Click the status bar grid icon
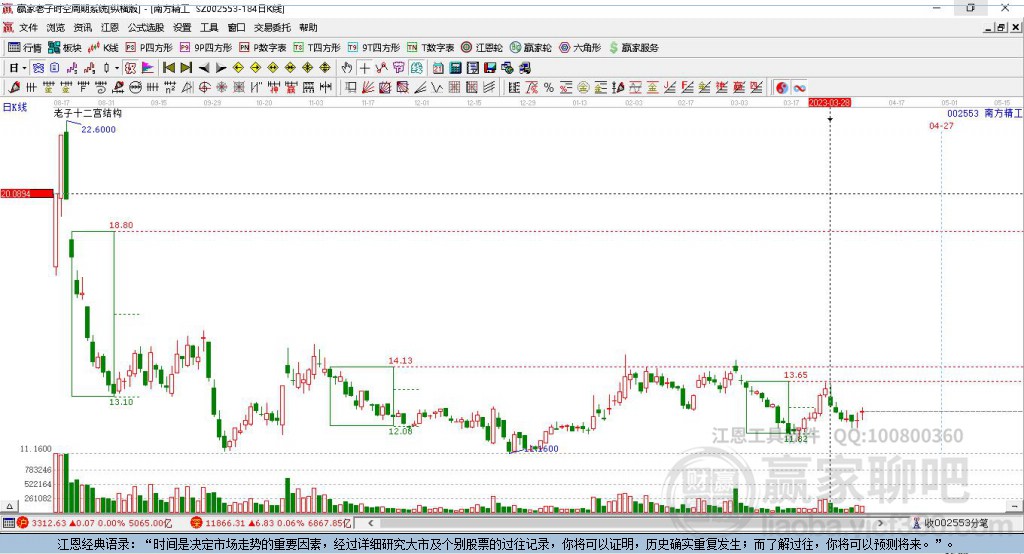The width and height of the screenshot is (1024, 554). pos(8,523)
